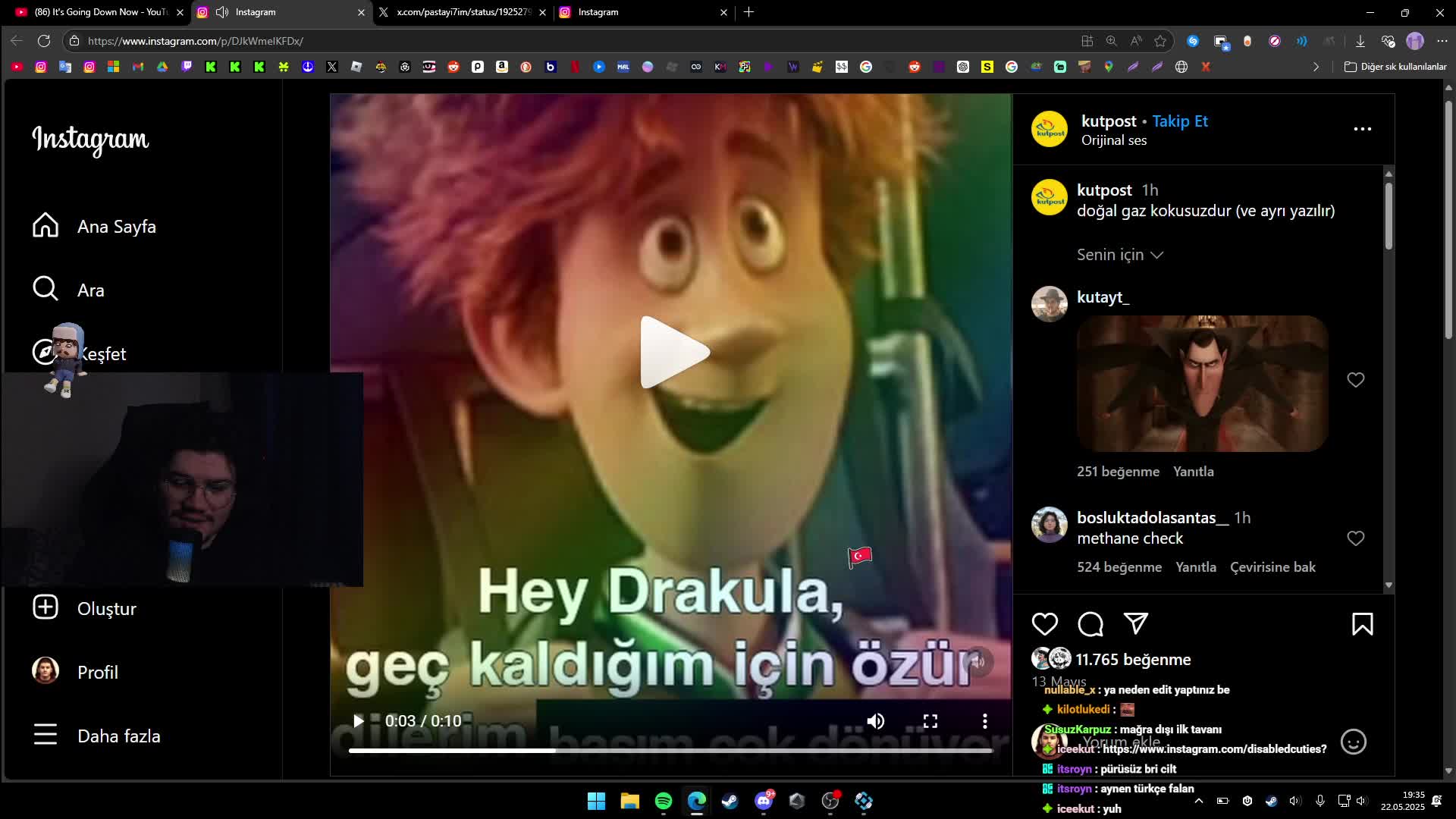The image size is (1456, 819).
Task: Show more bookmarks with the overflow chevron
Action: pyautogui.click(x=1316, y=67)
